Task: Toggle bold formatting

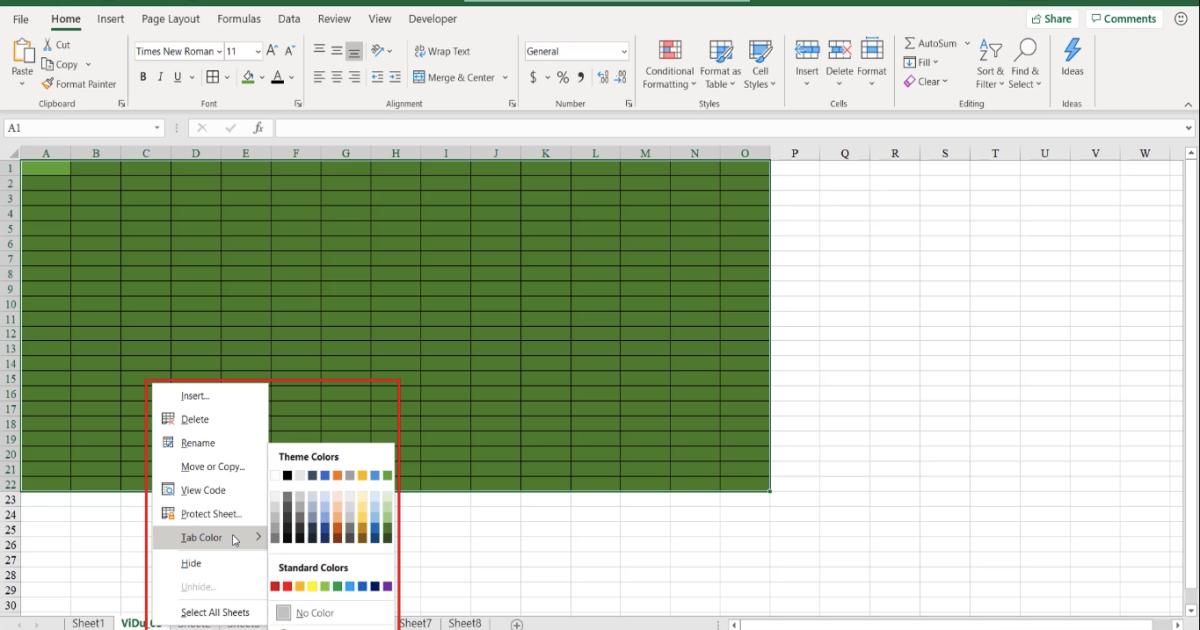Action: (143, 76)
